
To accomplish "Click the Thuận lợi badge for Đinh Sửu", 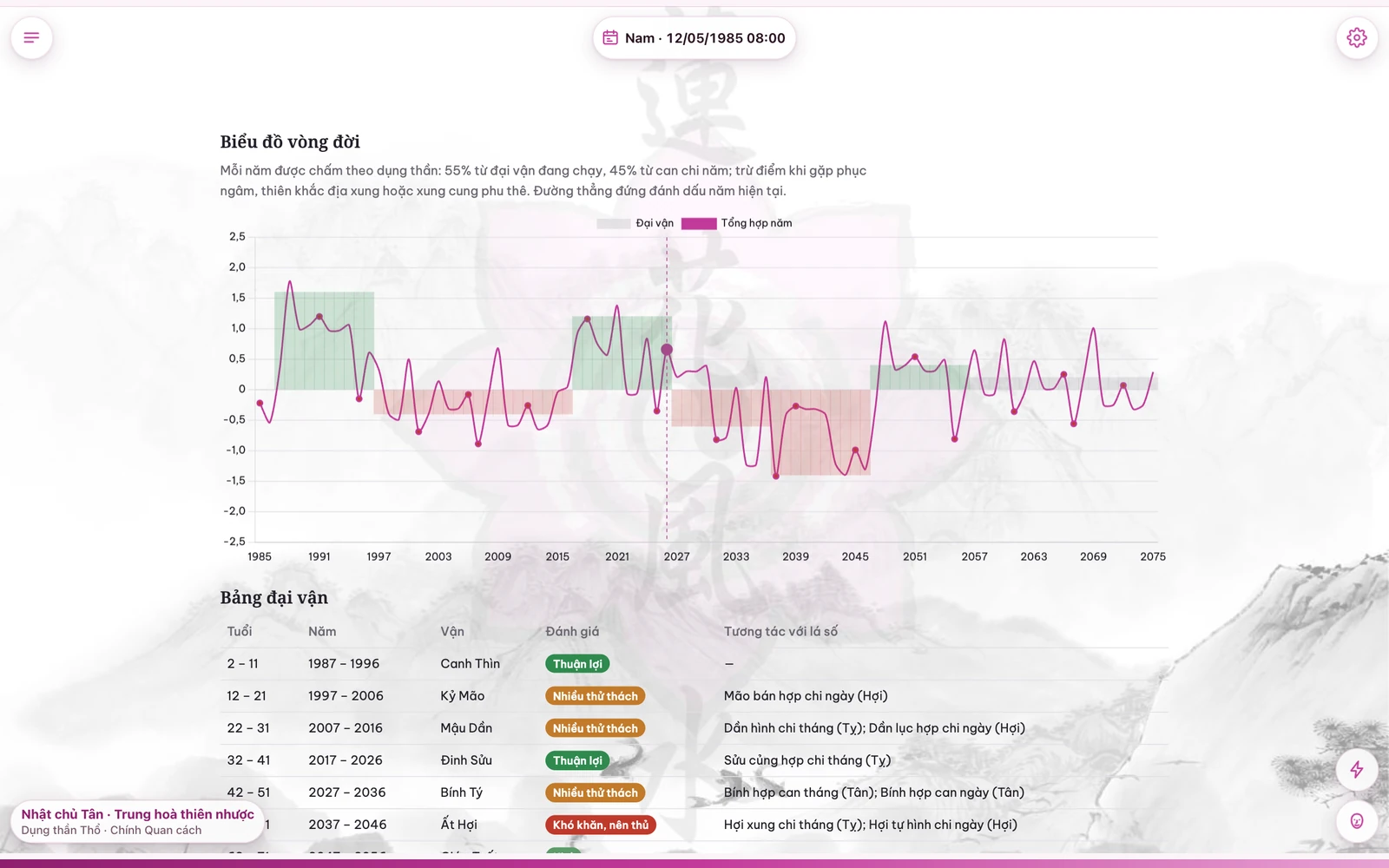I will coord(577,760).
